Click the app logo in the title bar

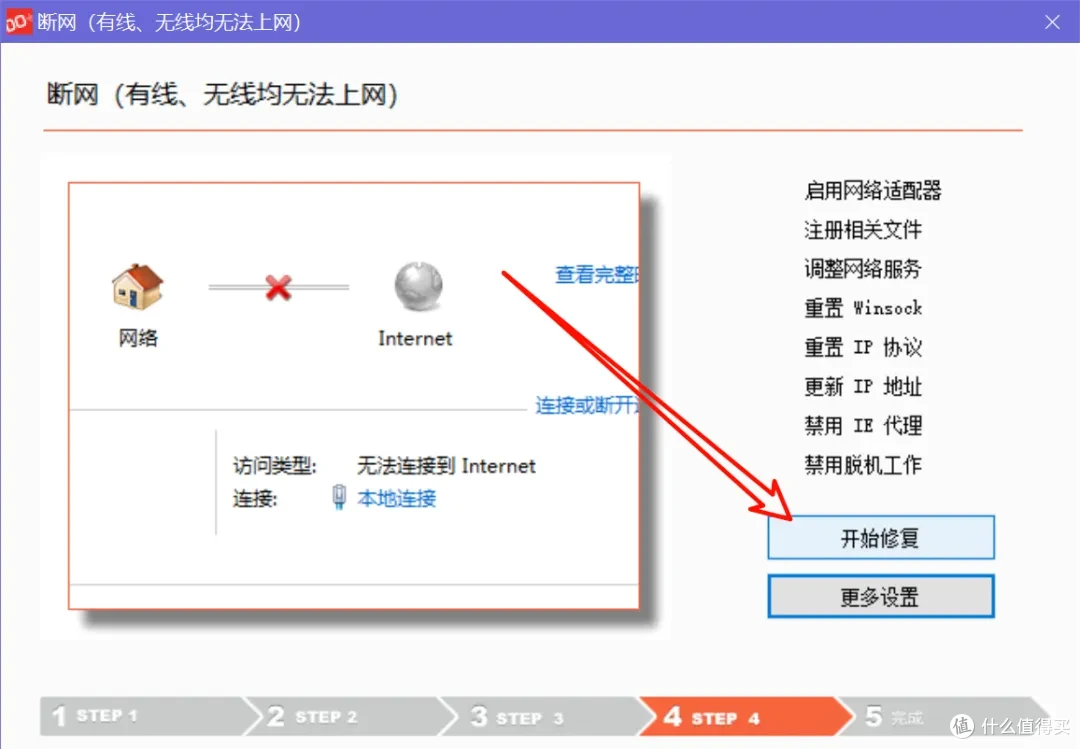pos(18,21)
